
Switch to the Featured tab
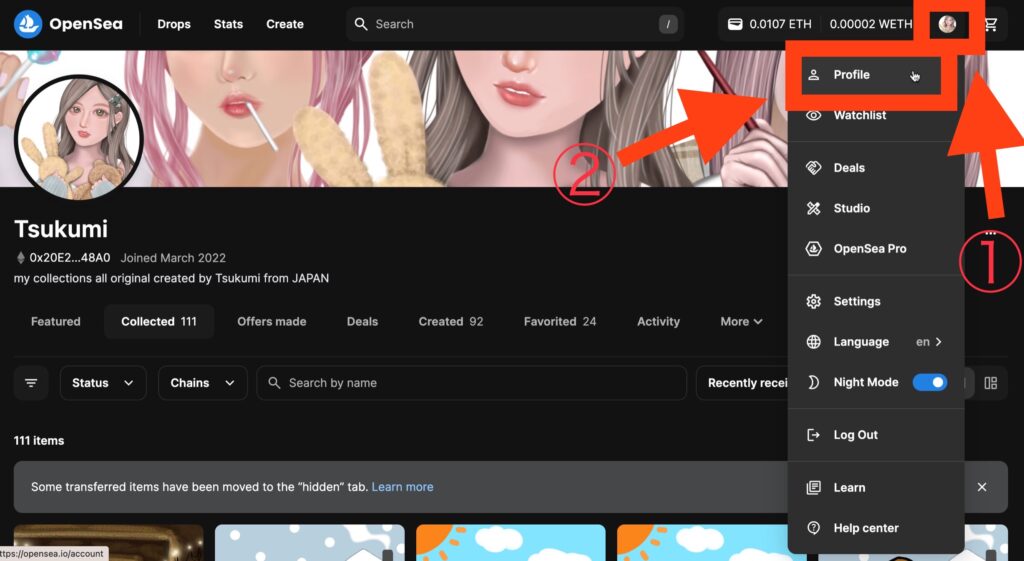point(56,321)
